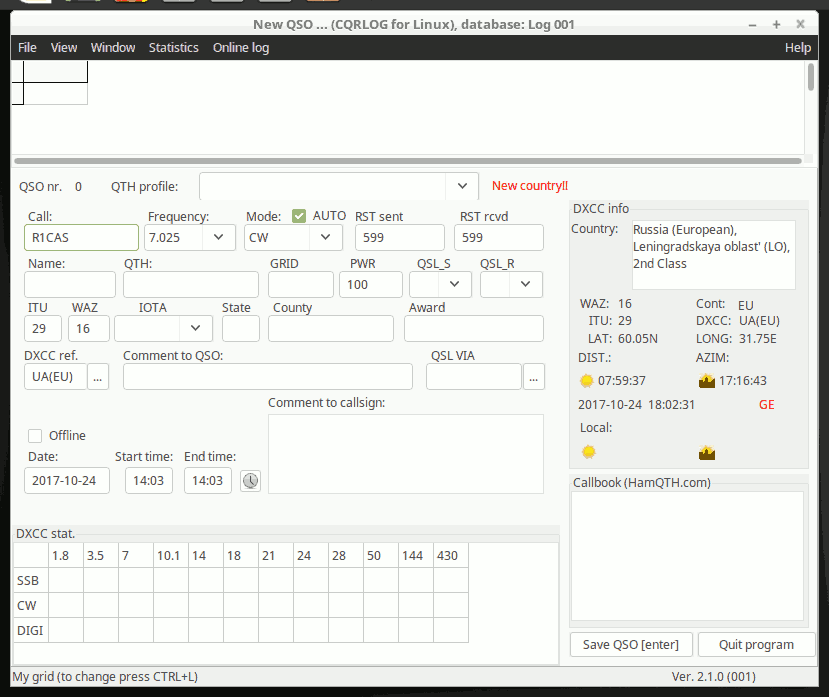
Task: Open the QSL_S dropdown
Action: (x=455, y=284)
